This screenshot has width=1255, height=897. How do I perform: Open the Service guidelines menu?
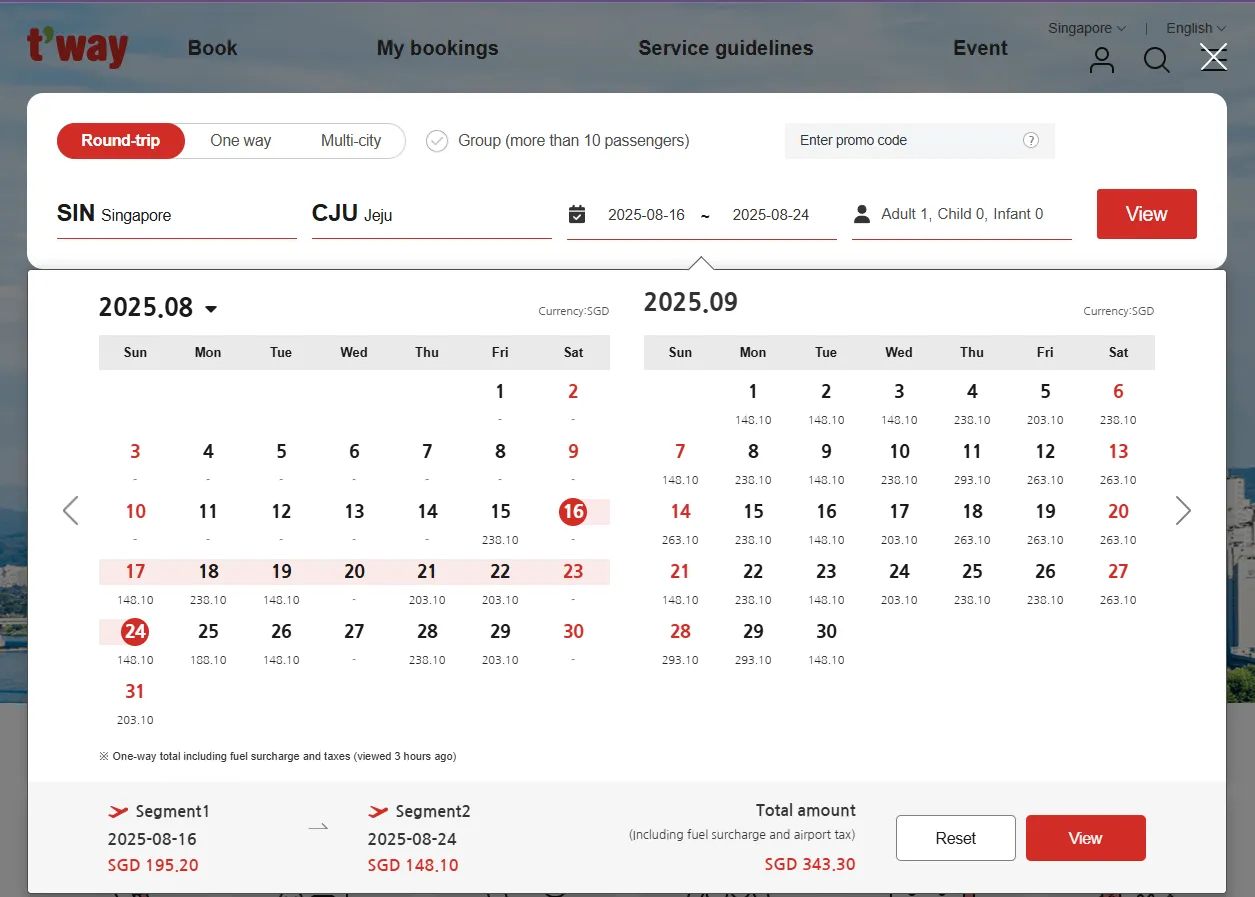coord(725,48)
